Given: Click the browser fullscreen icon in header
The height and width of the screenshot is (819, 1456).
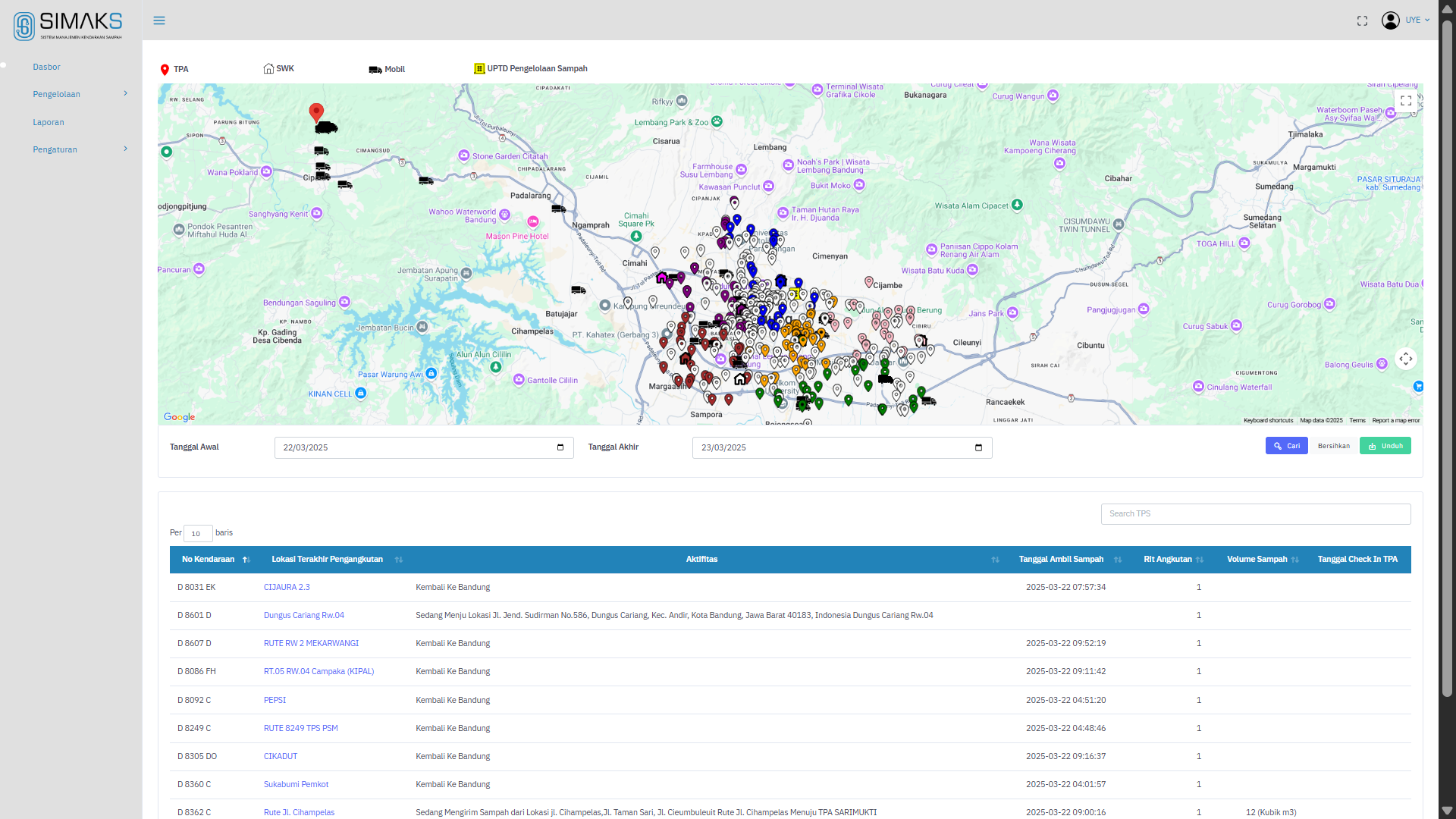Looking at the screenshot, I should tap(1362, 20).
